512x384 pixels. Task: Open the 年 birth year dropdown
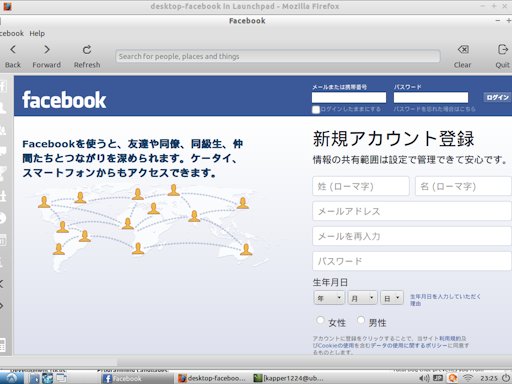pos(329,298)
